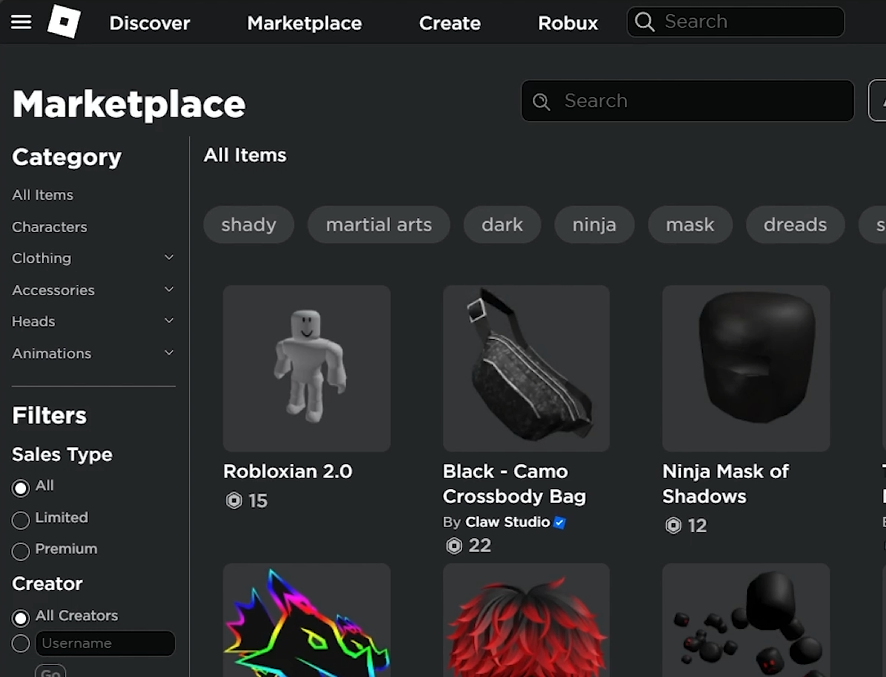Expand the Accessories category chevron

point(169,290)
